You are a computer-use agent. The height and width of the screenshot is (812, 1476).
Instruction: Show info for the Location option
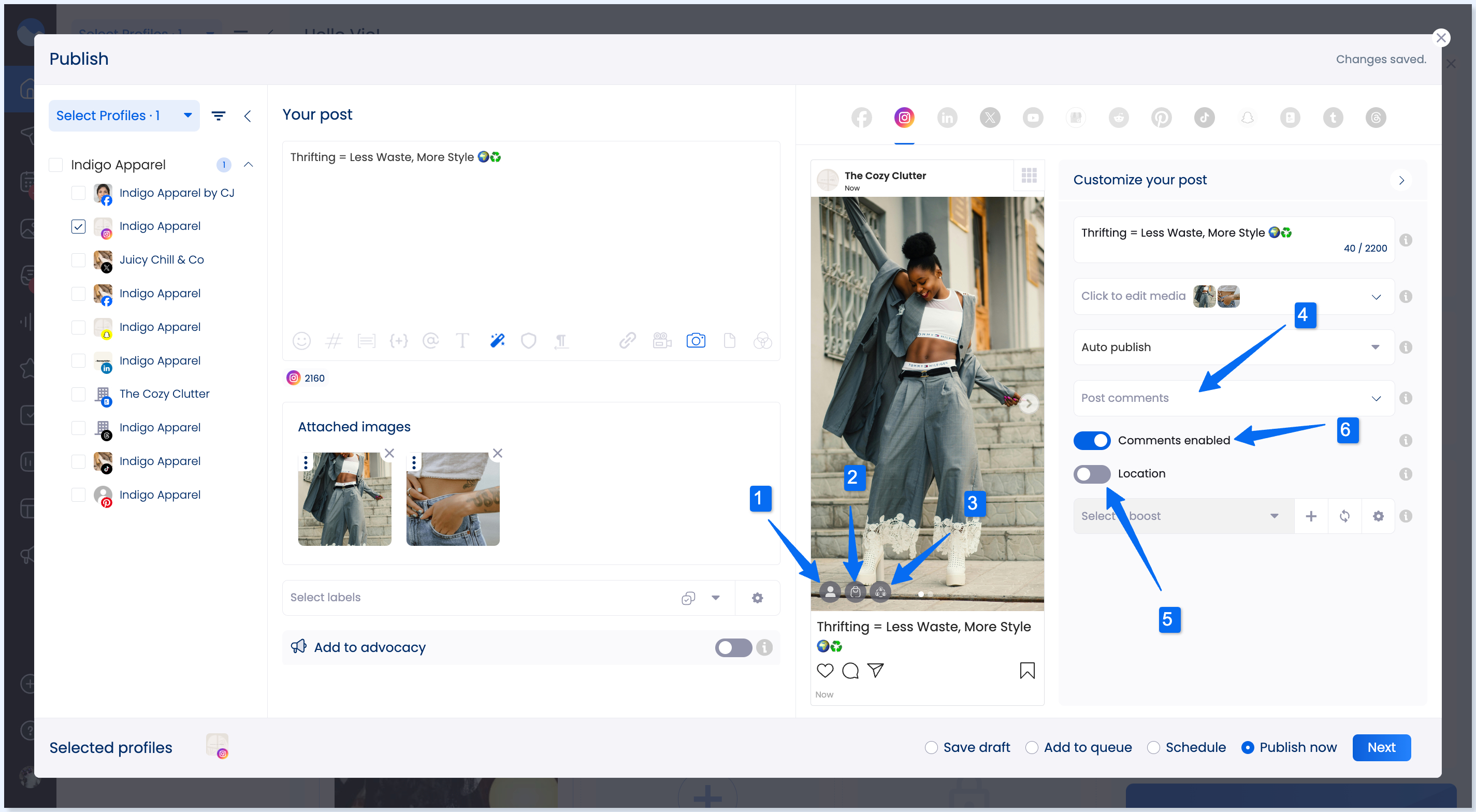(x=1406, y=474)
